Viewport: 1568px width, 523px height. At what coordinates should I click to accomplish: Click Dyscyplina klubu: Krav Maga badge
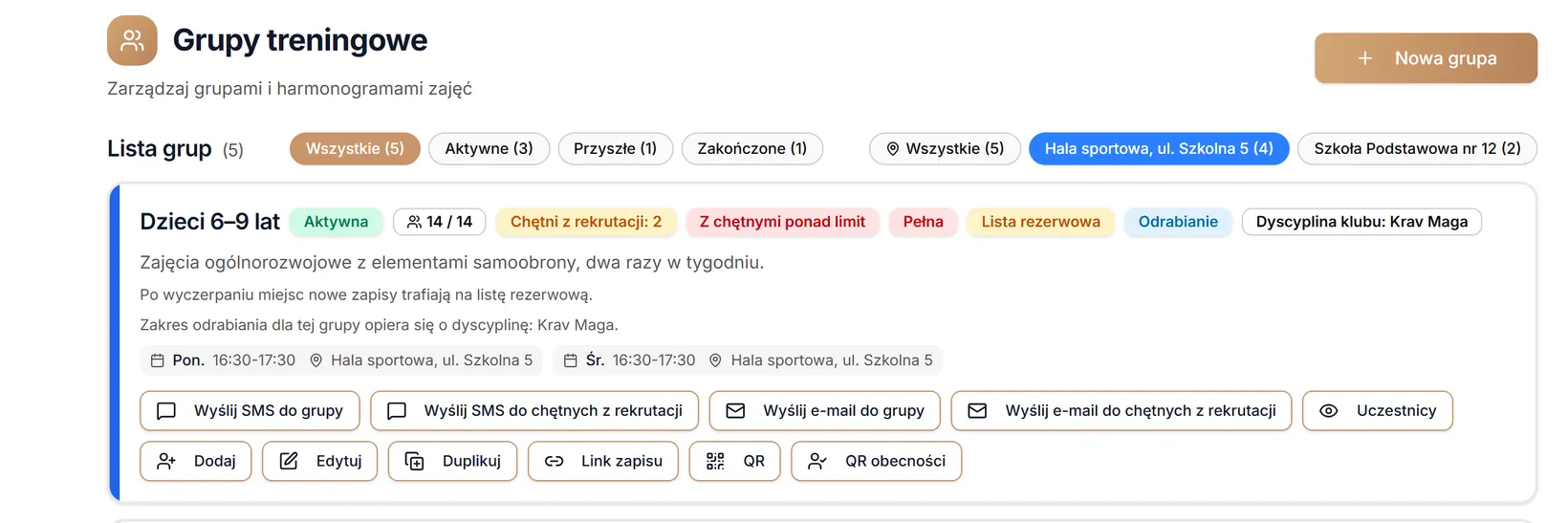1361,222
